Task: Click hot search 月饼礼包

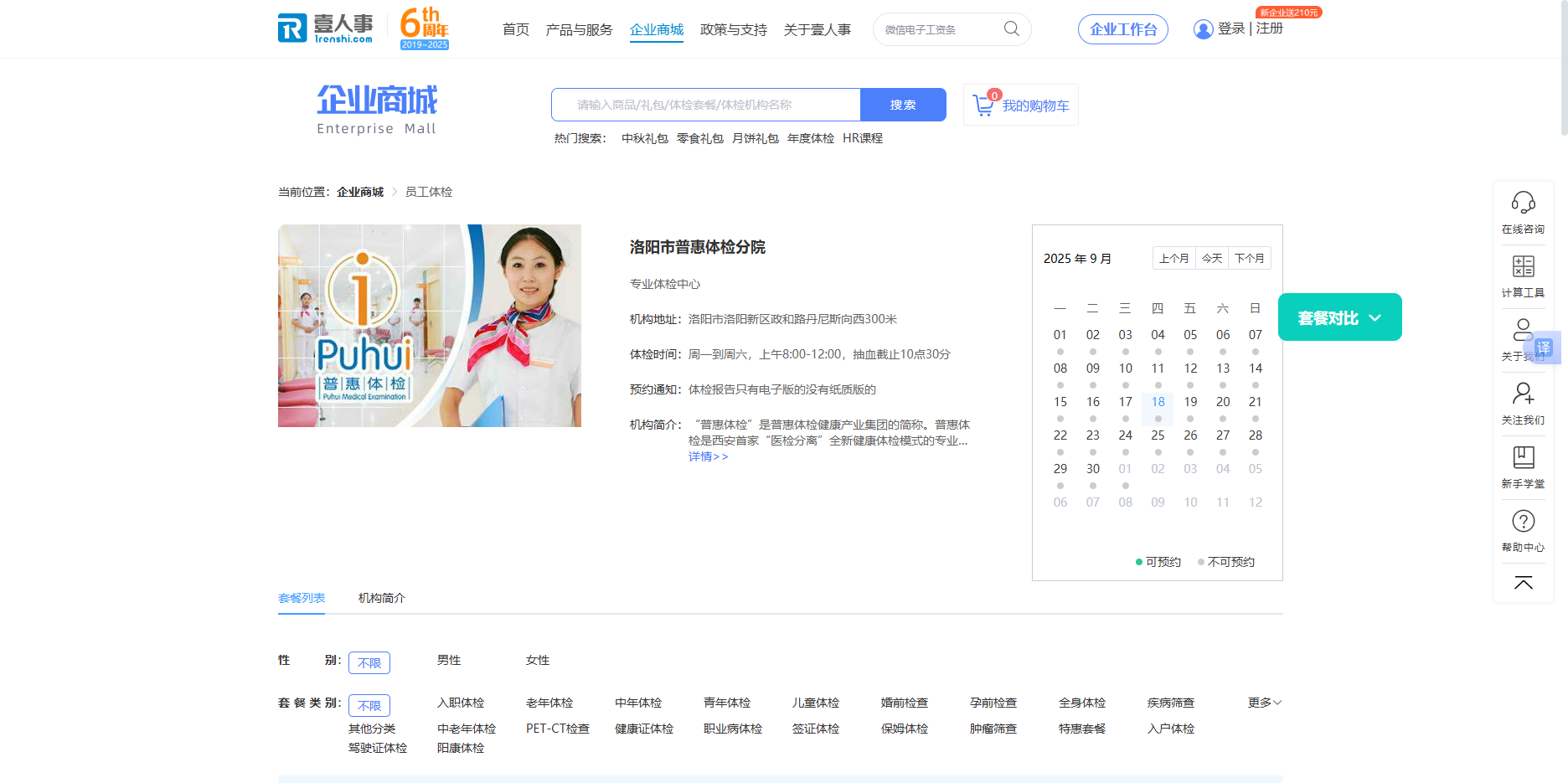Action: point(756,138)
